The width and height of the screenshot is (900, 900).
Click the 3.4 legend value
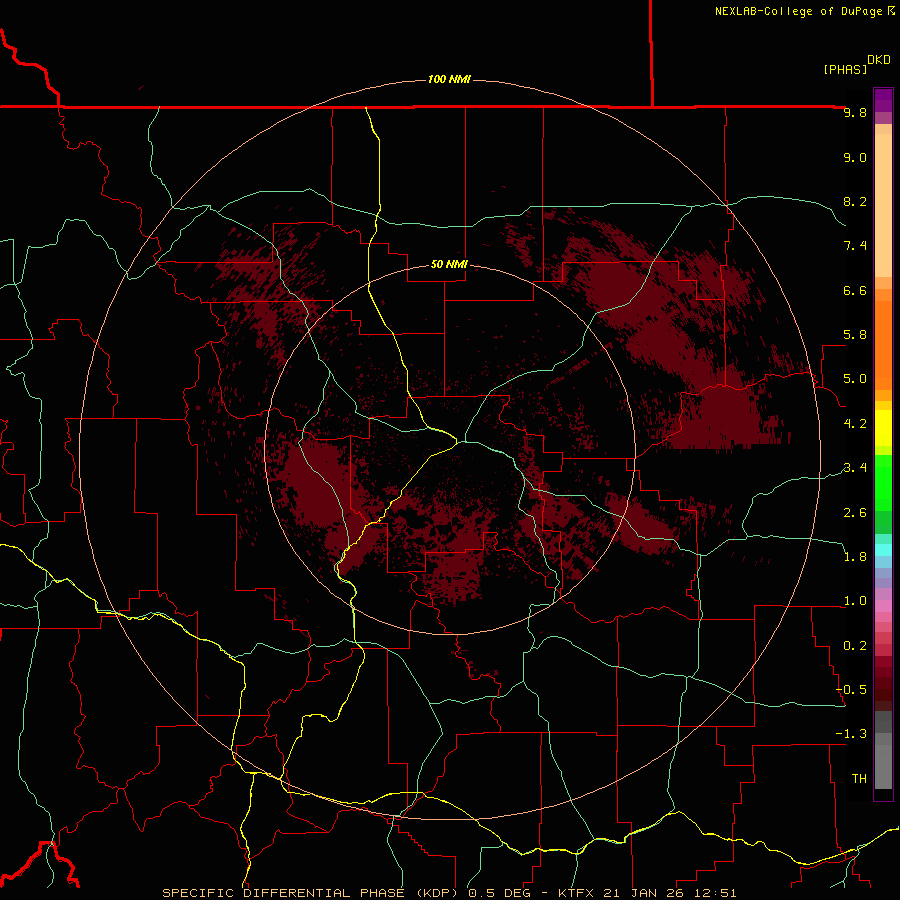point(855,468)
